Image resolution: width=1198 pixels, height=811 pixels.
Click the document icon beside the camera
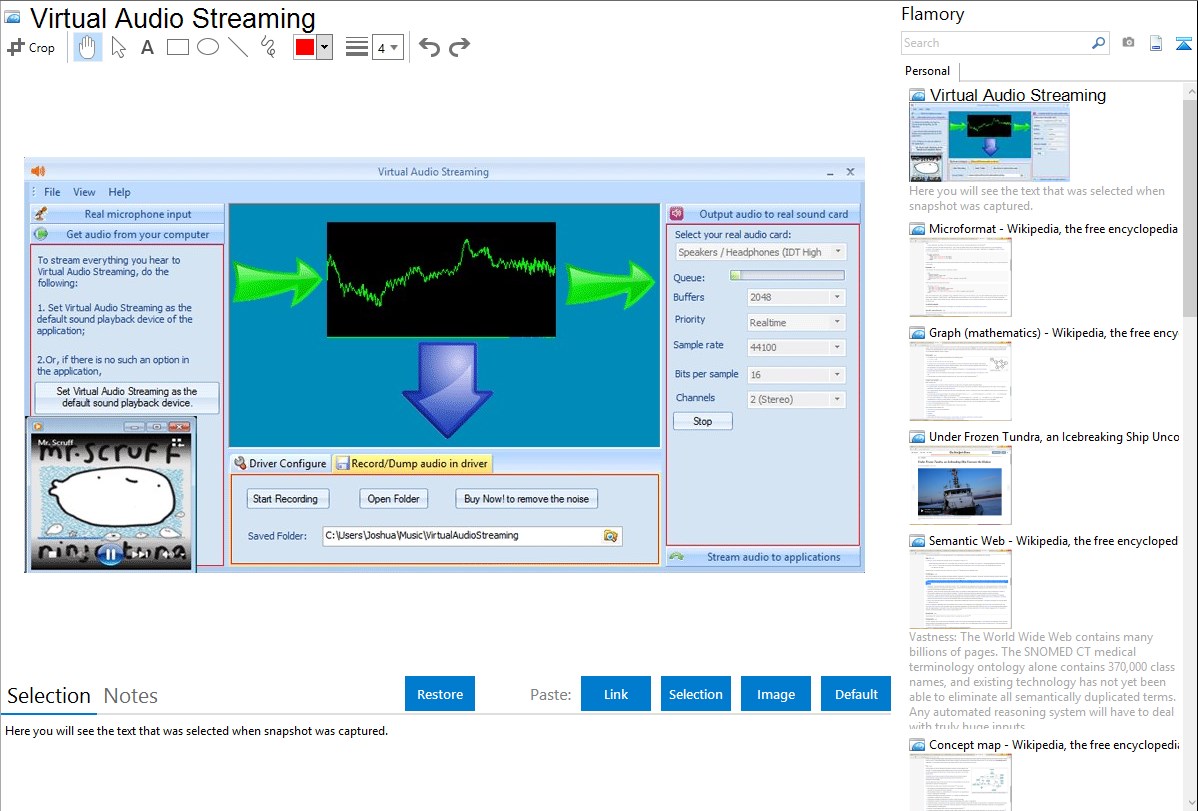coord(1156,43)
